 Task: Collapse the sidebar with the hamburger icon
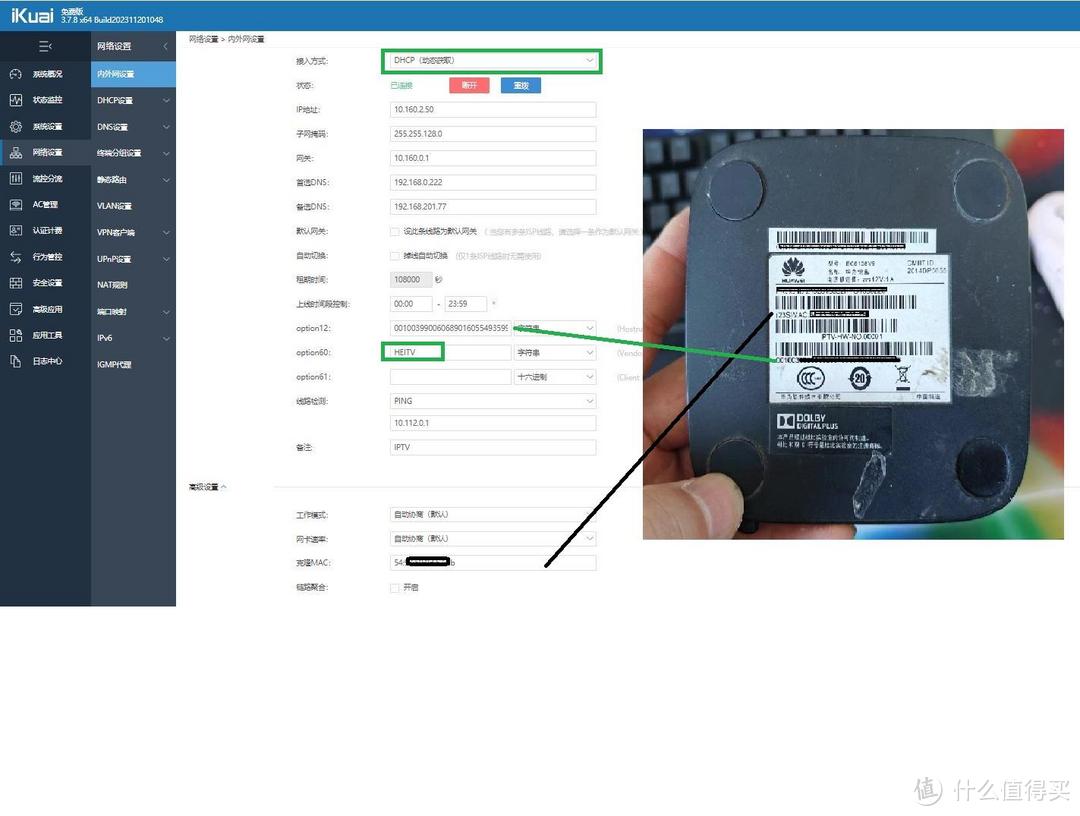(x=45, y=46)
